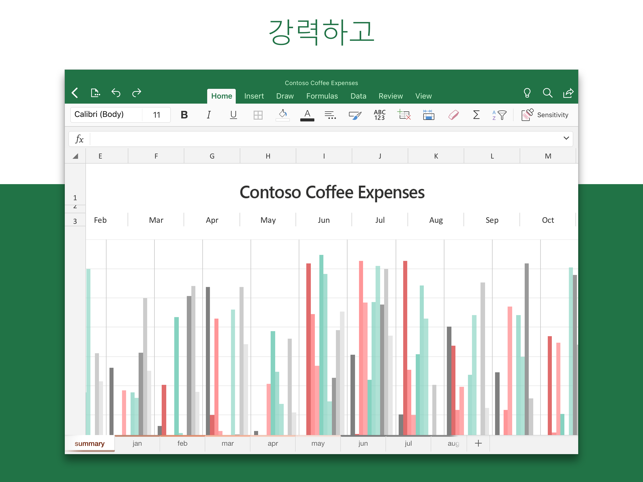Switch to the Review ribbon tab

[390, 96]
